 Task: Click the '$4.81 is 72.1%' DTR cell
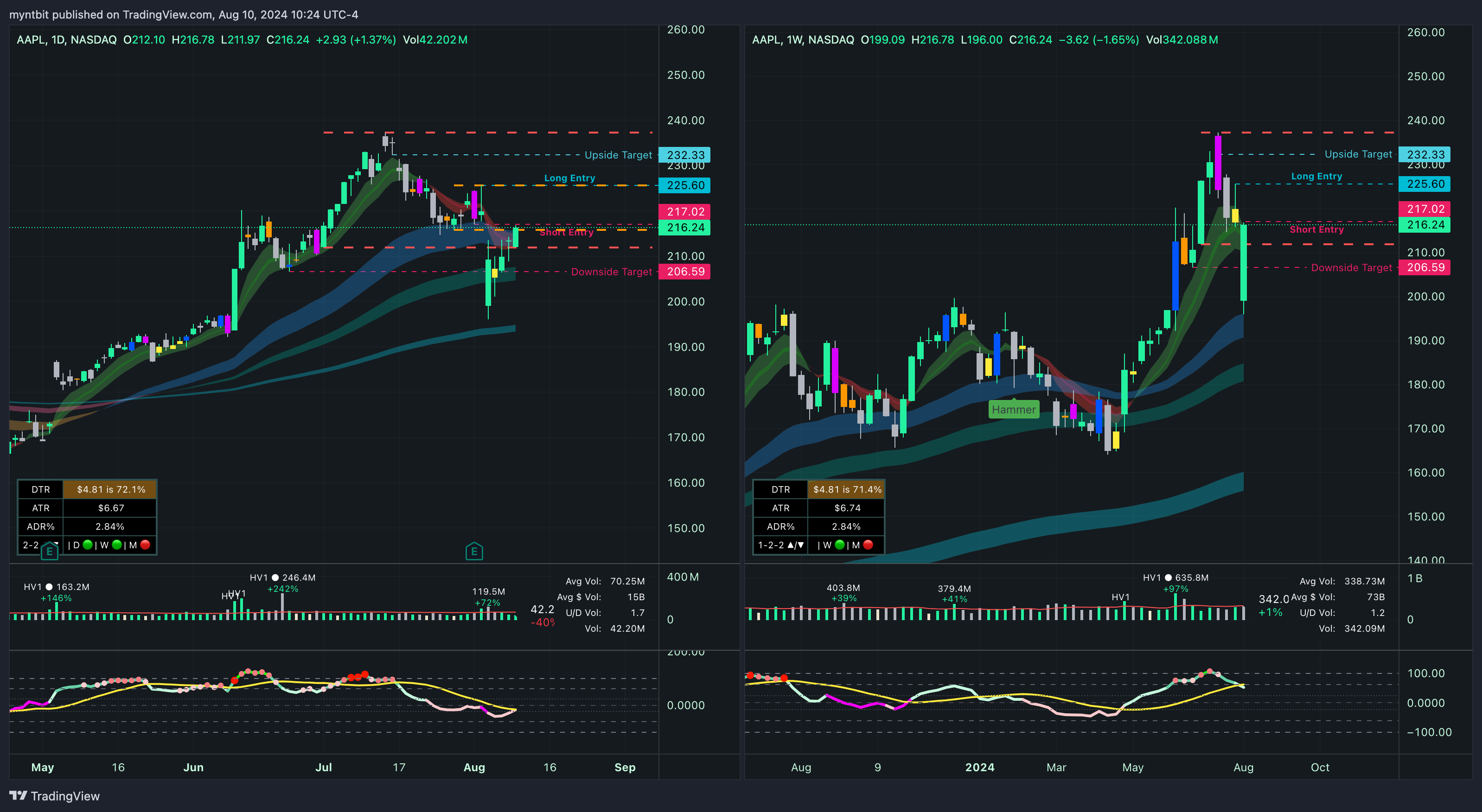click(110, 489)
